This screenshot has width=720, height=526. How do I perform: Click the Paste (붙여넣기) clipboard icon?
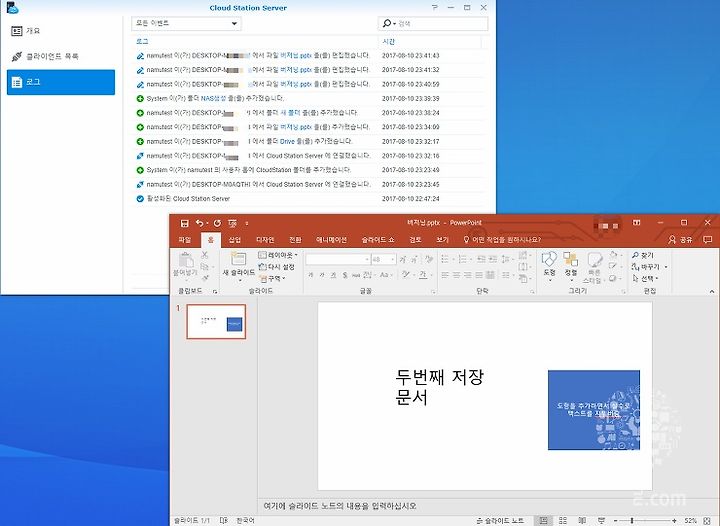click(x=186, y=260)
